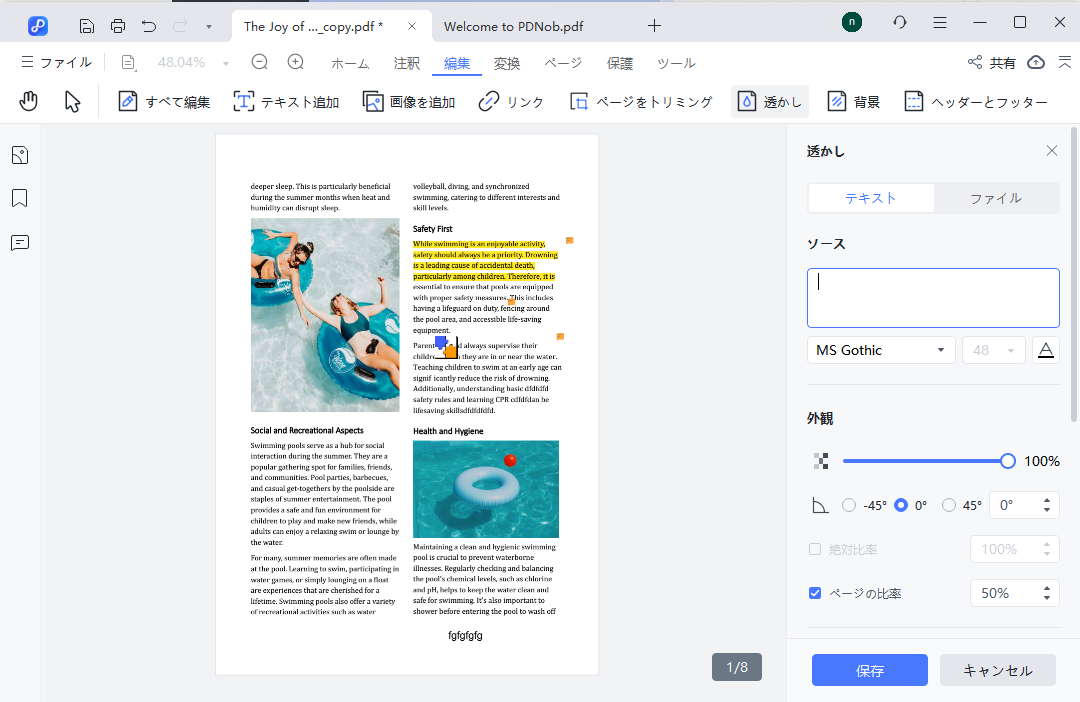Viewport: 1080px width, 702px height.
Task: Select the 45° rotation radio button
Action: tap(949, 505)
